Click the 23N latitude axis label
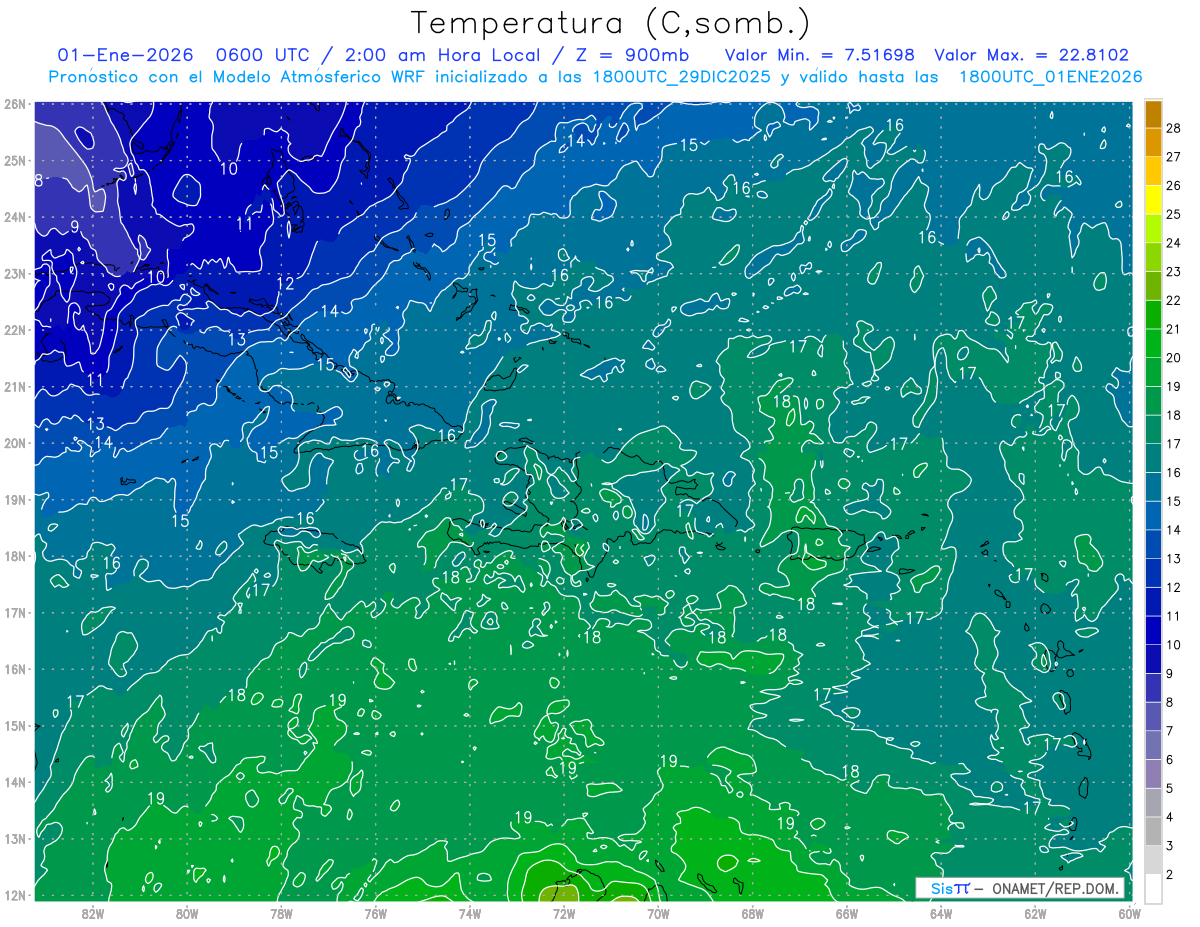Screen dimensions: 1200x927 pos(15,273)
